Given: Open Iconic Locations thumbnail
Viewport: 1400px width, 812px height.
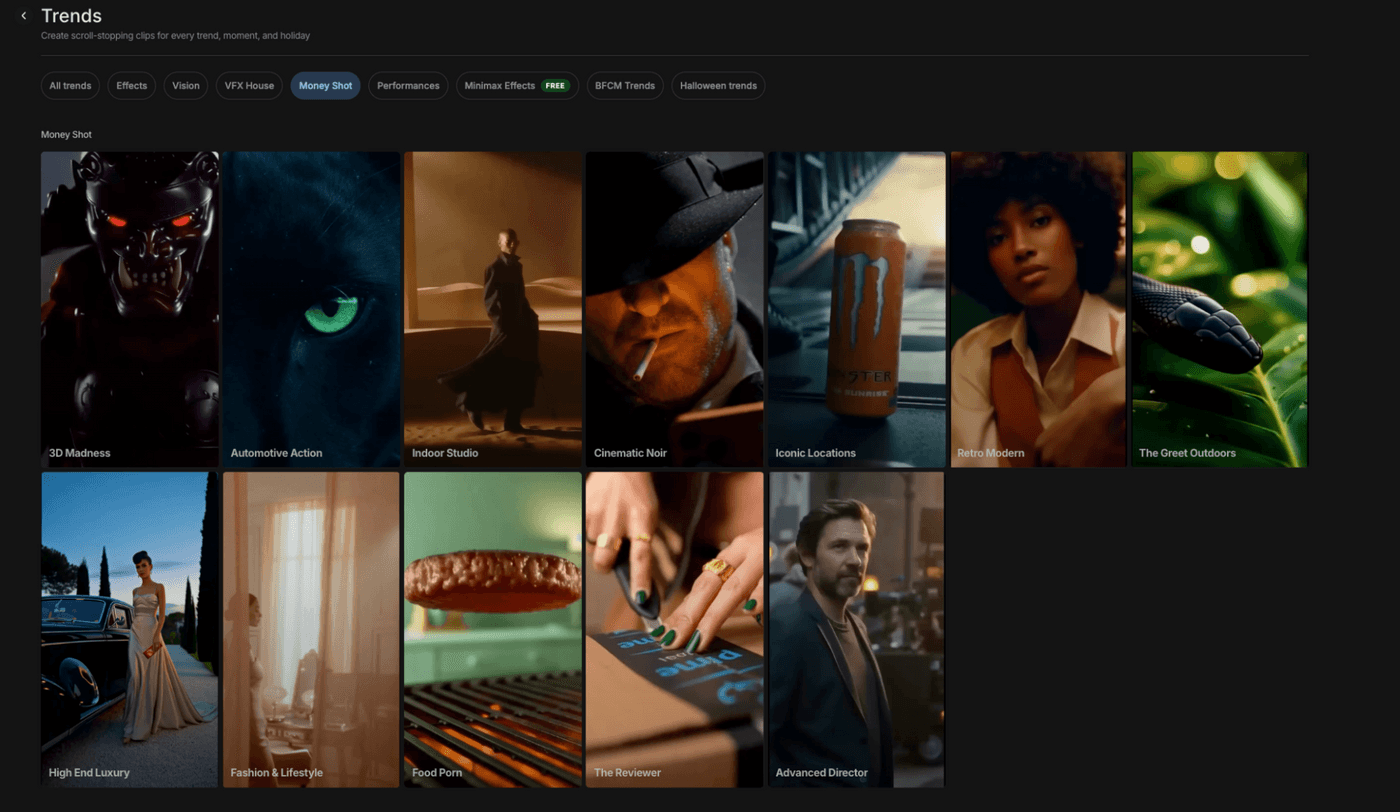Looking at the screenshot, I should click(x=856, y=309).
